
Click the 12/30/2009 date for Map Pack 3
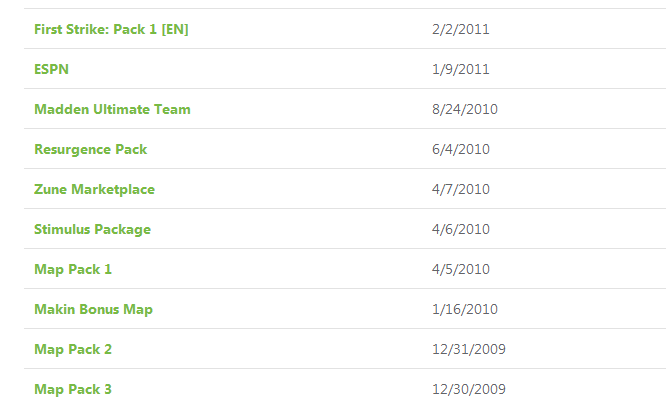click(469, 389)
